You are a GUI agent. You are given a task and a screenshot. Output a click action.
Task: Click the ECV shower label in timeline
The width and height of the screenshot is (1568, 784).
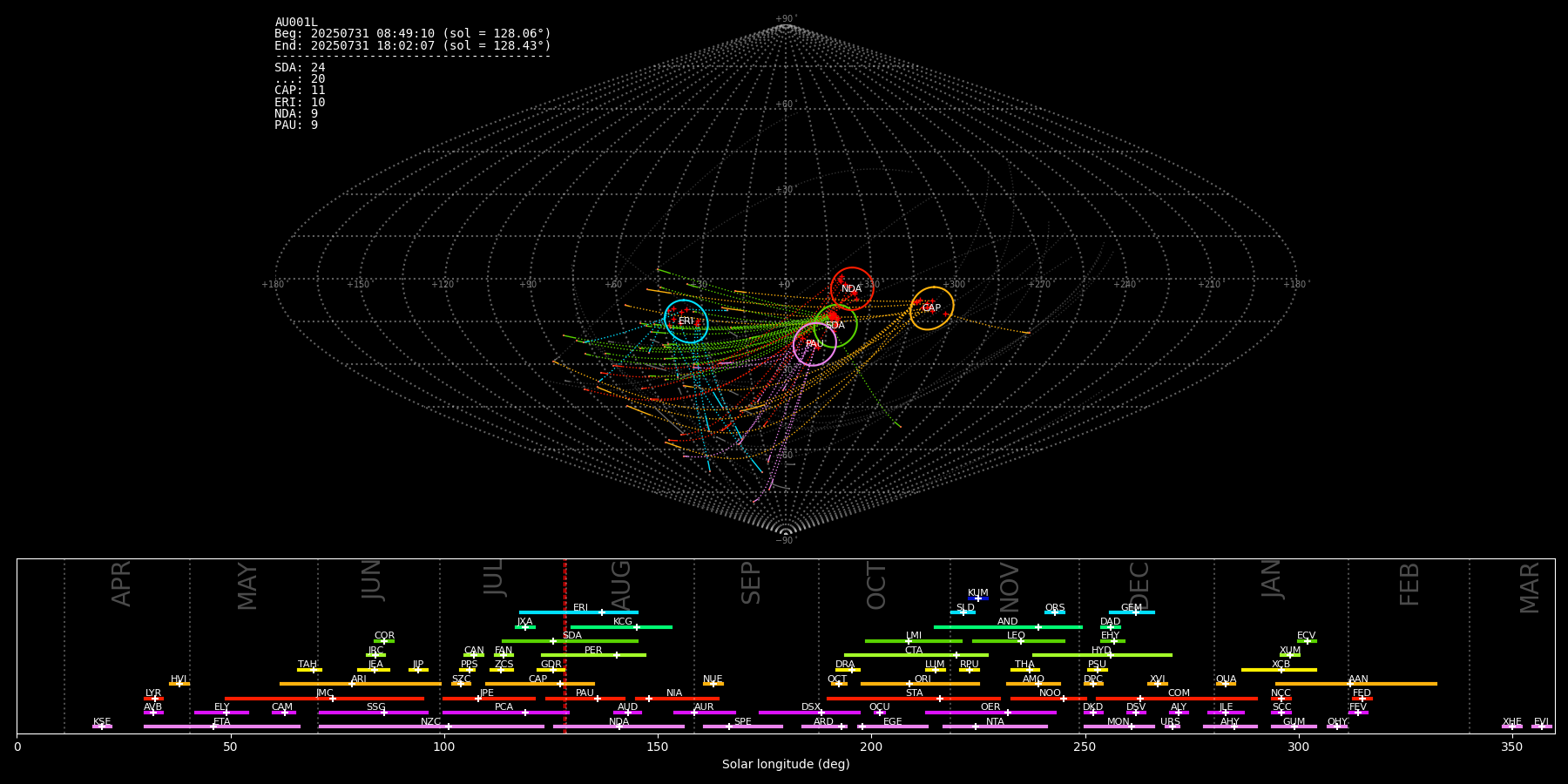click(1306, 636)
